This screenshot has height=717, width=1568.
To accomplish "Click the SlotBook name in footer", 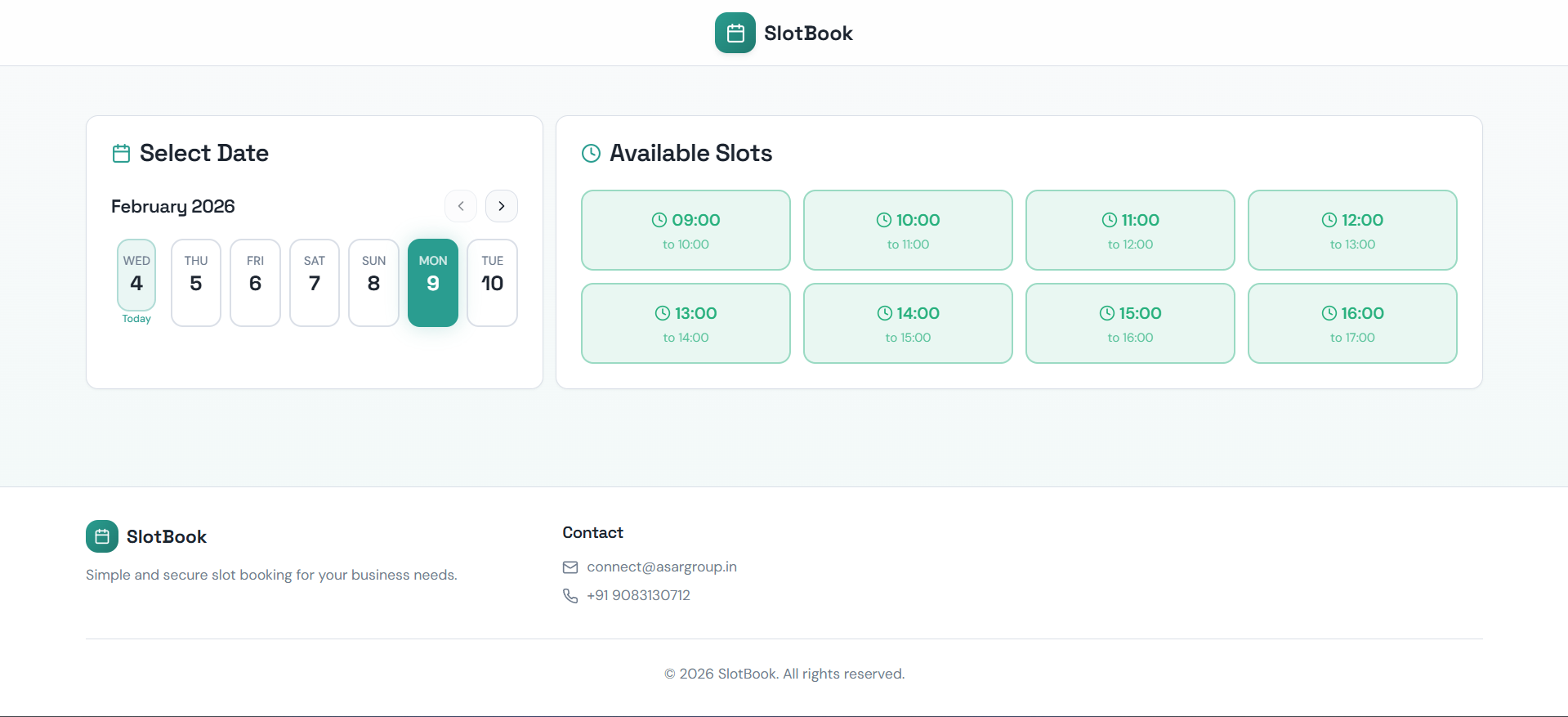I will (x=167, y=537).
